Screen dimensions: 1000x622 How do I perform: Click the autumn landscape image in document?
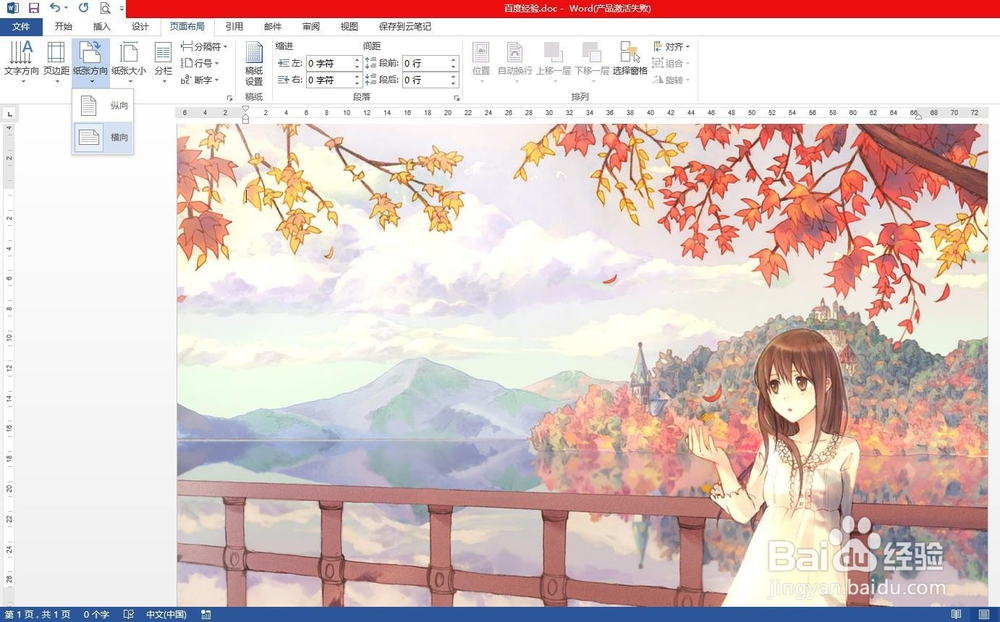582,365
